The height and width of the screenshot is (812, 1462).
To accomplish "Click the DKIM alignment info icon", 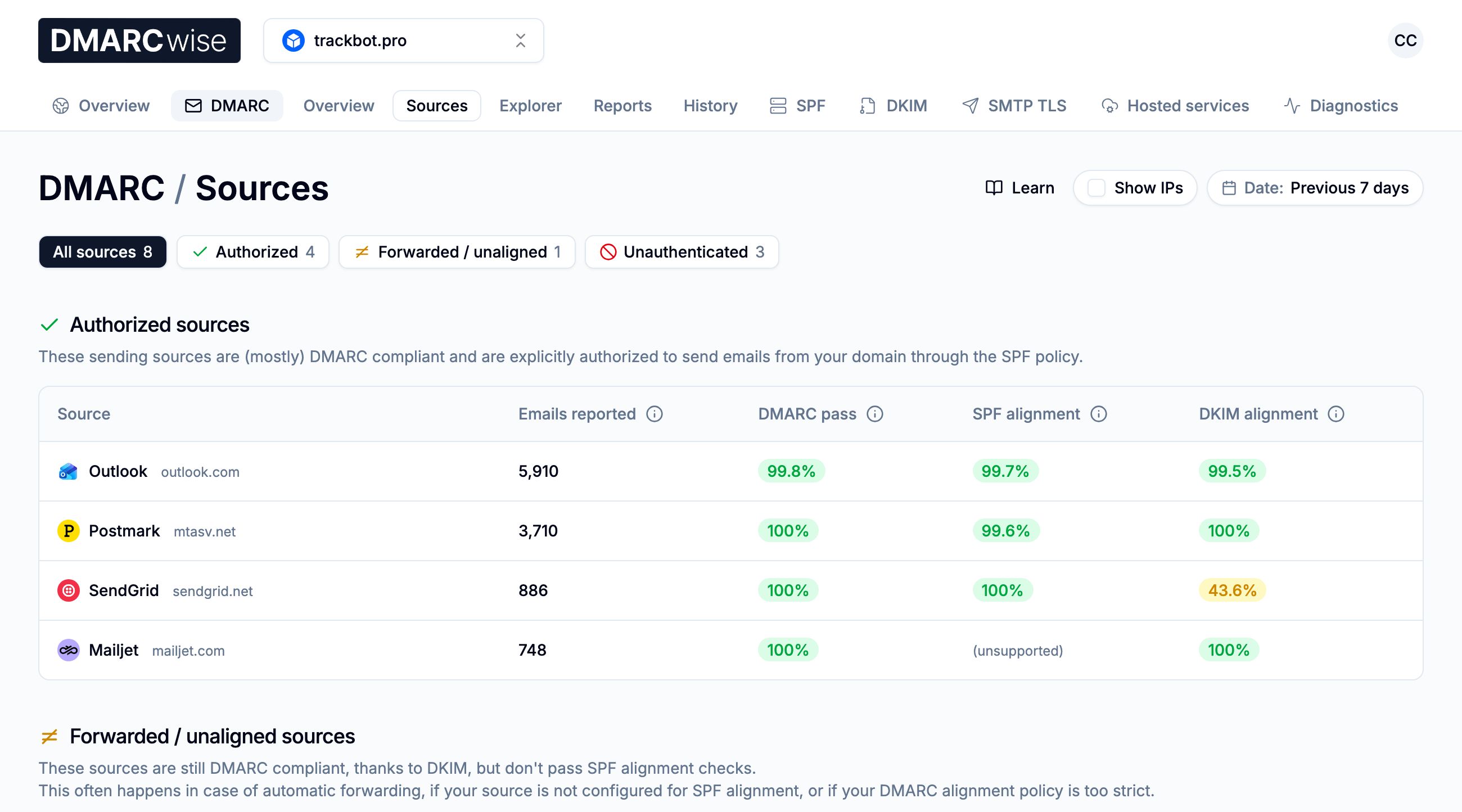I will pyautogui.click(x=1335, y=414).
